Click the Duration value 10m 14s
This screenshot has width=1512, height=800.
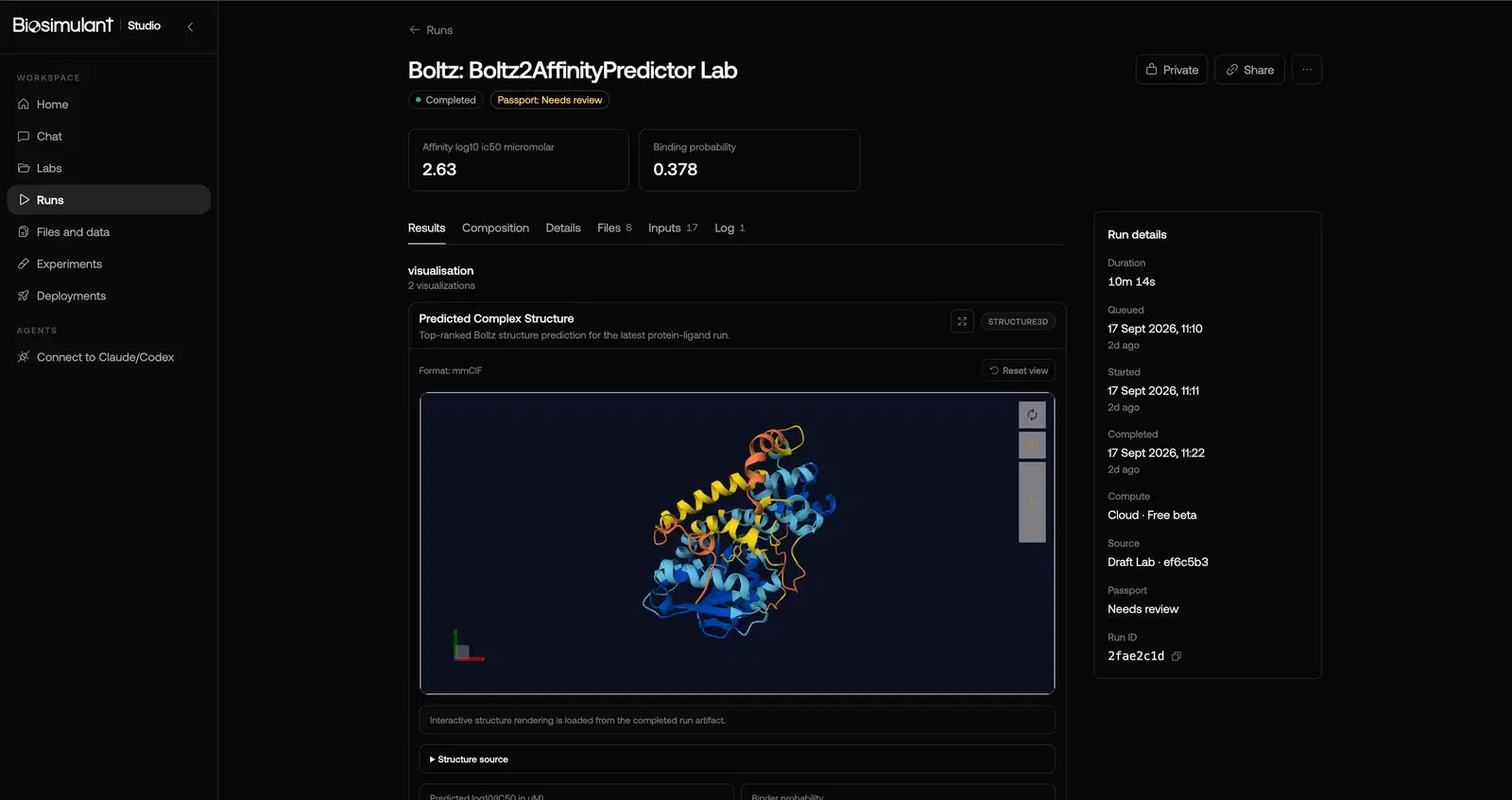click(x=1131, y=282)
